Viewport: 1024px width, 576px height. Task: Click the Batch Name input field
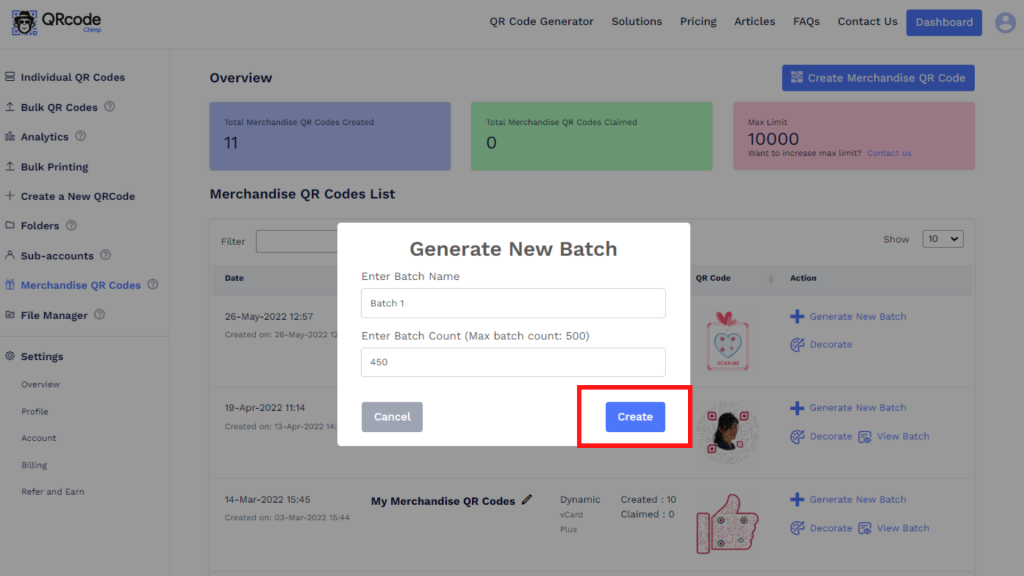(x=513, y=303)
